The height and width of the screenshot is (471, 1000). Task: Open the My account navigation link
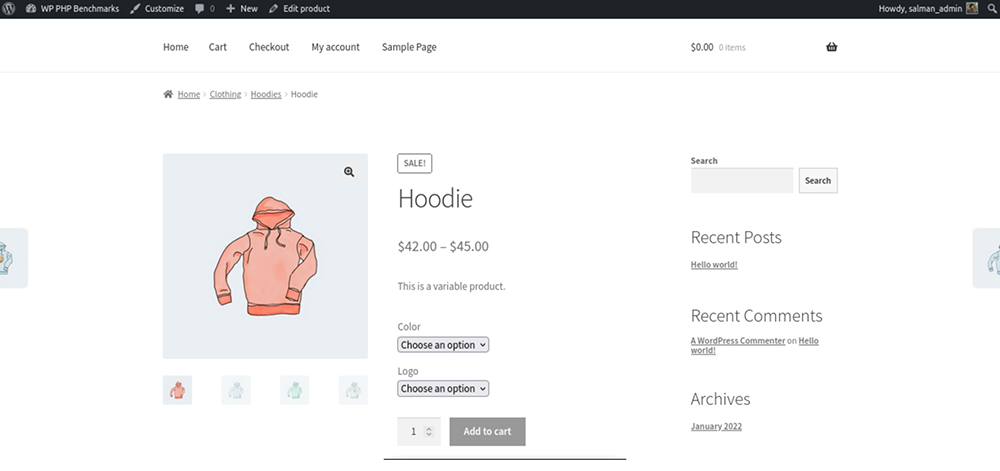point(335,47)
